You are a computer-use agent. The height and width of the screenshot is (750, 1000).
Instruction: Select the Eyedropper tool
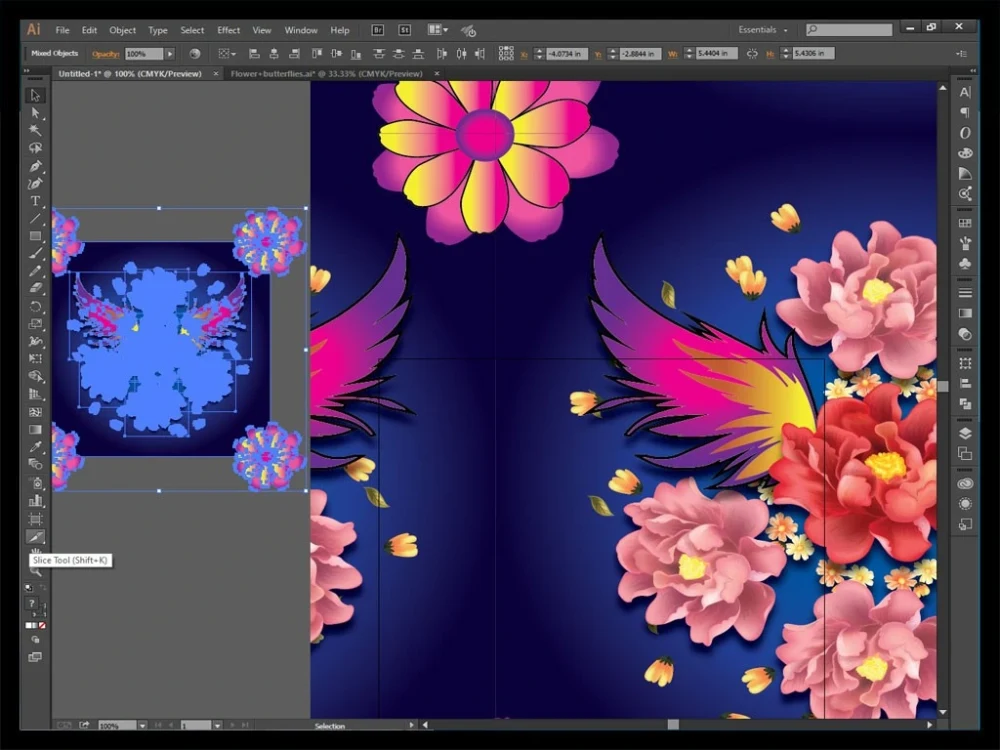pyautogui.click(x=35, y=446)
